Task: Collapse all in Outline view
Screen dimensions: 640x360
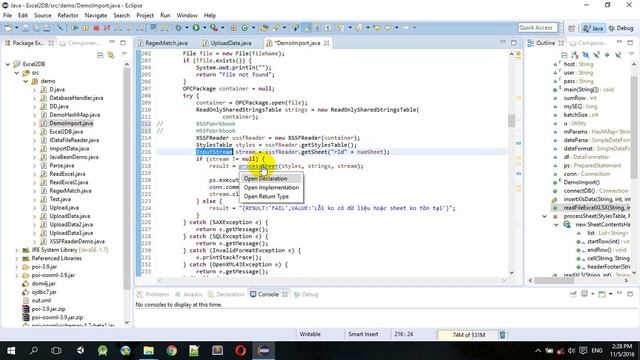Action: pyautogui.click(x=564, y=55)
